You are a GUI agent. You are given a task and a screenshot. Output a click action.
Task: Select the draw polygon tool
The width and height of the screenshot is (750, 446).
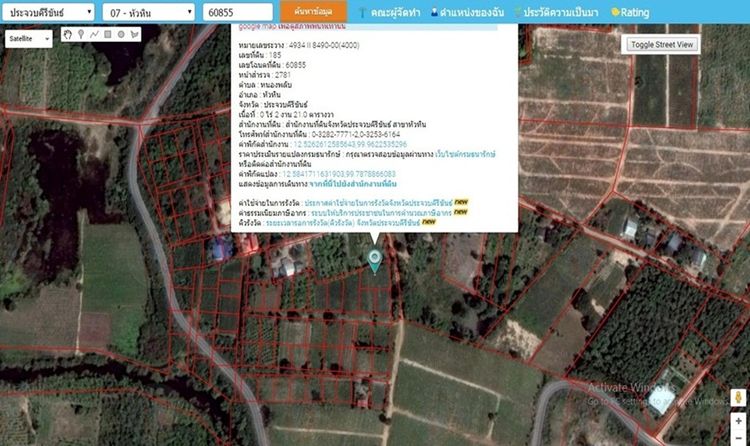[x=133, y=35]
